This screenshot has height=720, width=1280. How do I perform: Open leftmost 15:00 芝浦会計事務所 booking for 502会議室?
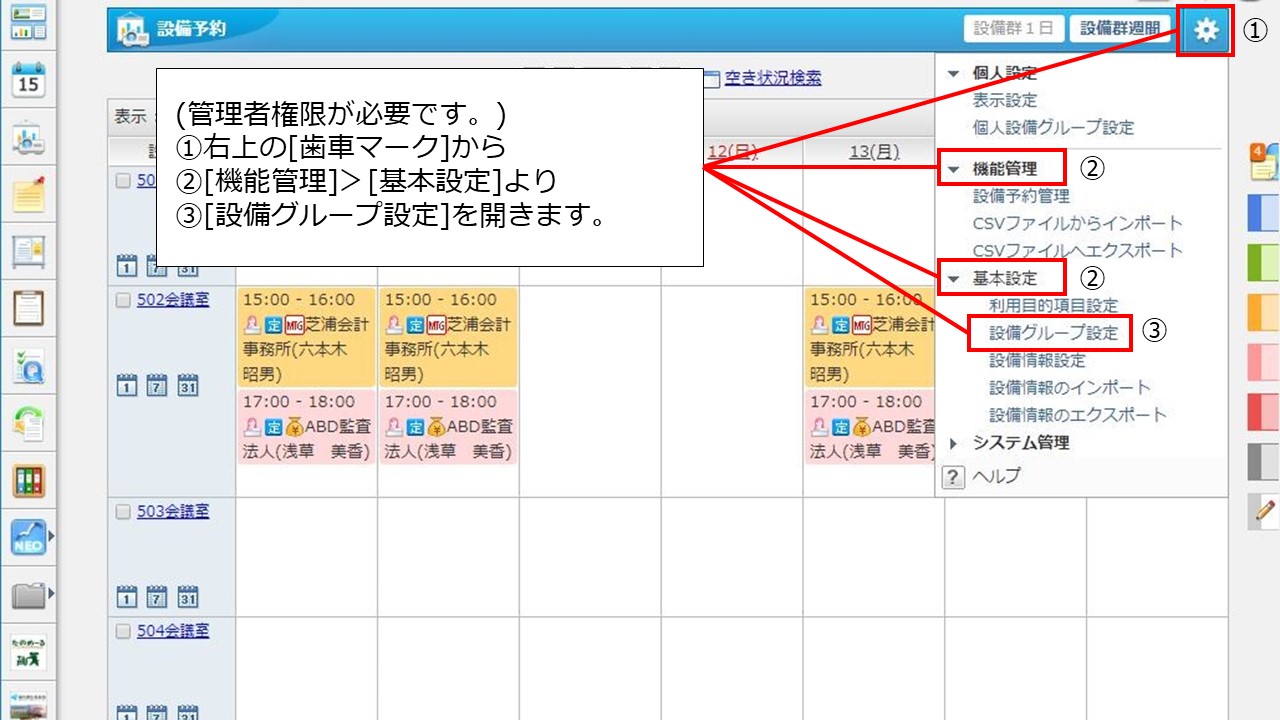click(x=307, y=337)
